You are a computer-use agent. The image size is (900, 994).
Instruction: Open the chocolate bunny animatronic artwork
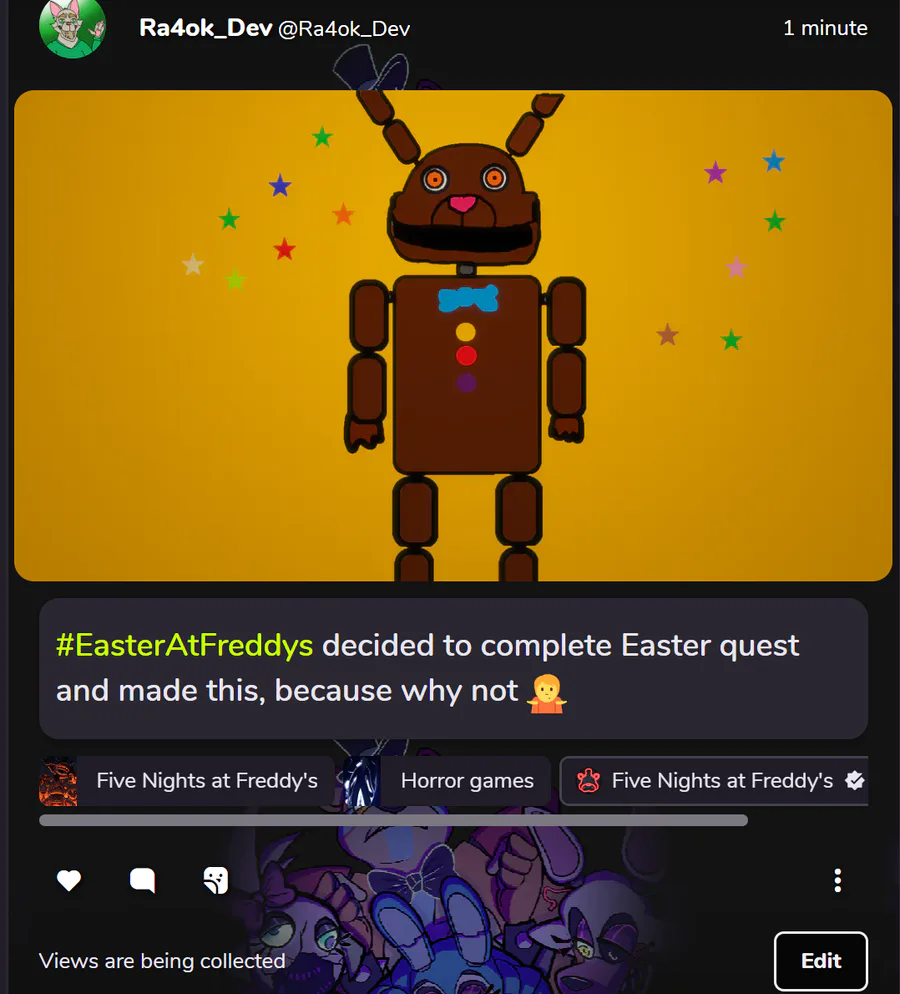pos(453,335)
